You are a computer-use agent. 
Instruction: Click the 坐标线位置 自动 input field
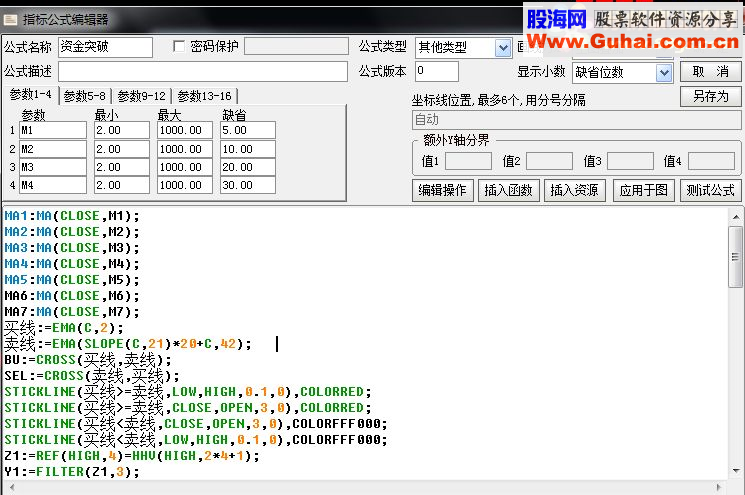click(x=576, y=120)
